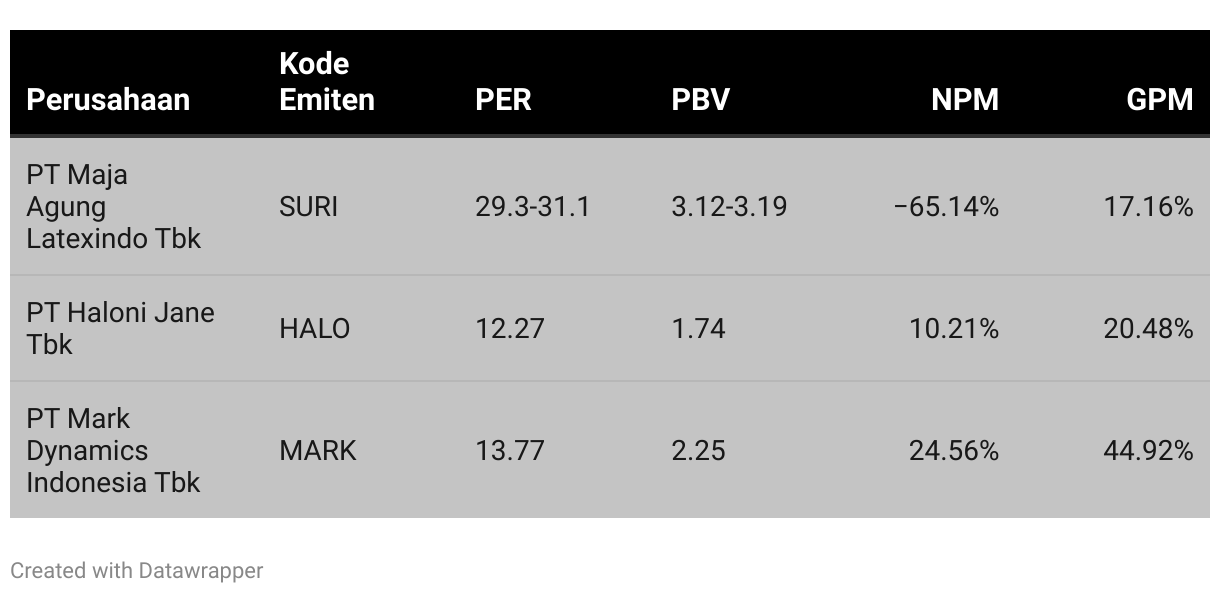Click the GPM column header
Screen dimensions: 1220x594
(x=1160, y=99)
